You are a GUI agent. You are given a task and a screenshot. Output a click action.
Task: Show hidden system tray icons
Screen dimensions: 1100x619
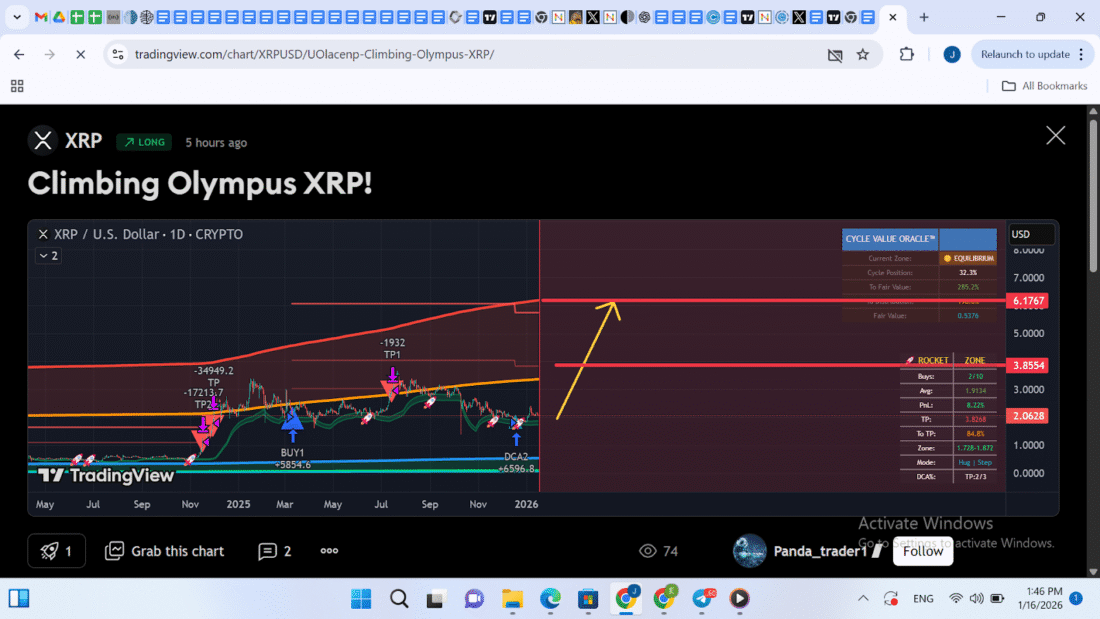tap(863, 599)
